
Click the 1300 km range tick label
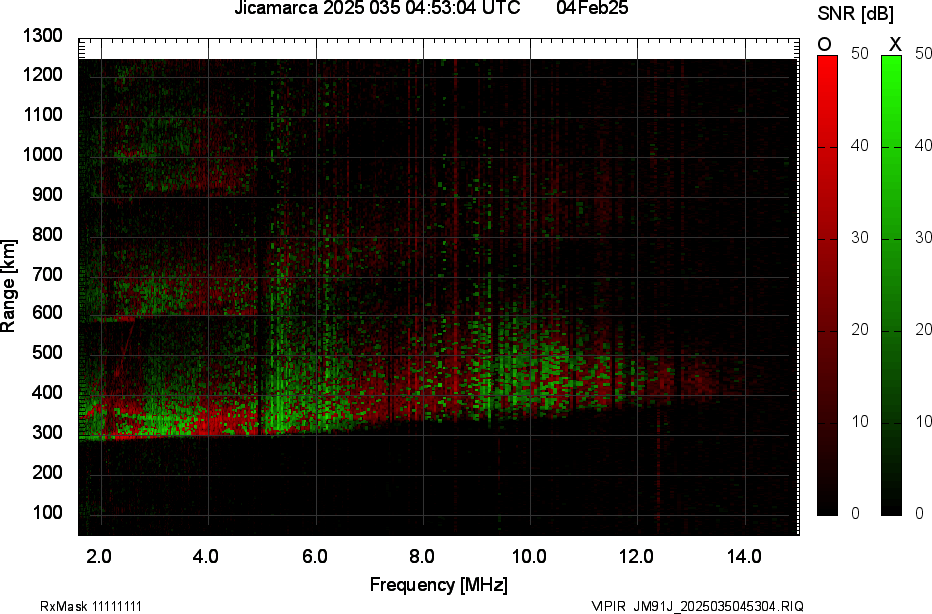point(41,36)
